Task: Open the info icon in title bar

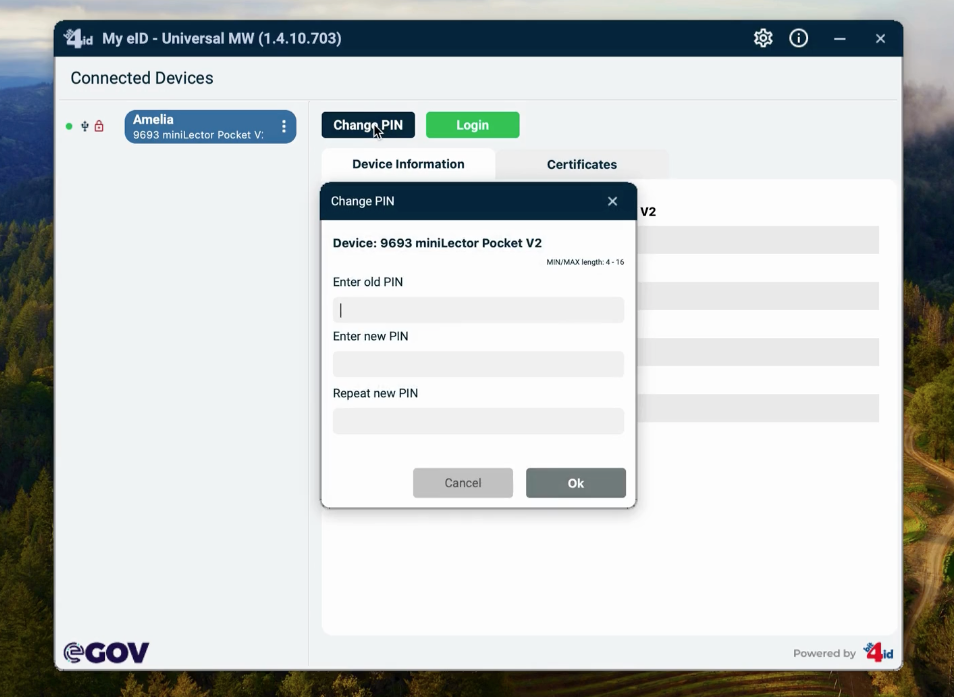Action: click(x=798, y=38)
